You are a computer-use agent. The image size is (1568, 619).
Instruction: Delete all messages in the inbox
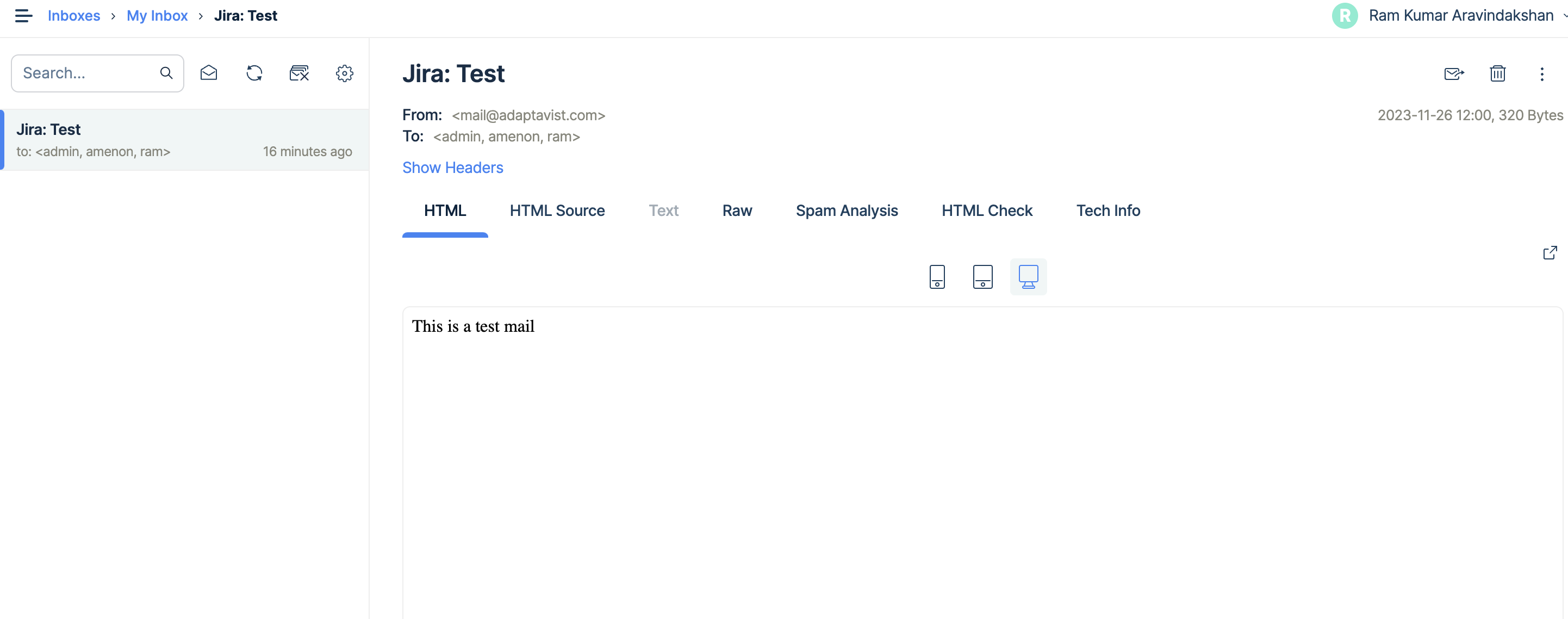point(299,72)
